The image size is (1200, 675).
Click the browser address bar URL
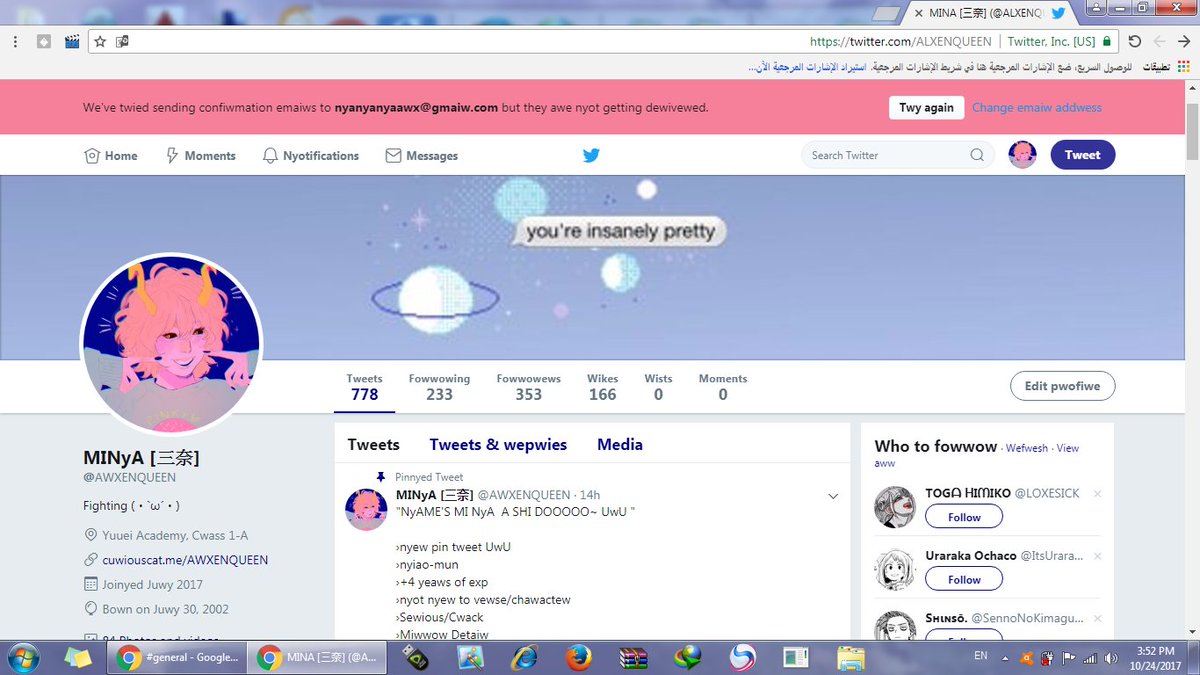(901, 42)
